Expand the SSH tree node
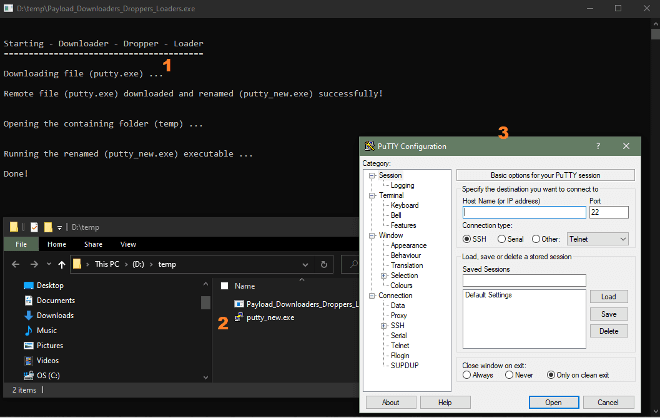Viewport: 660px width, 418px height. coord(384,326)
